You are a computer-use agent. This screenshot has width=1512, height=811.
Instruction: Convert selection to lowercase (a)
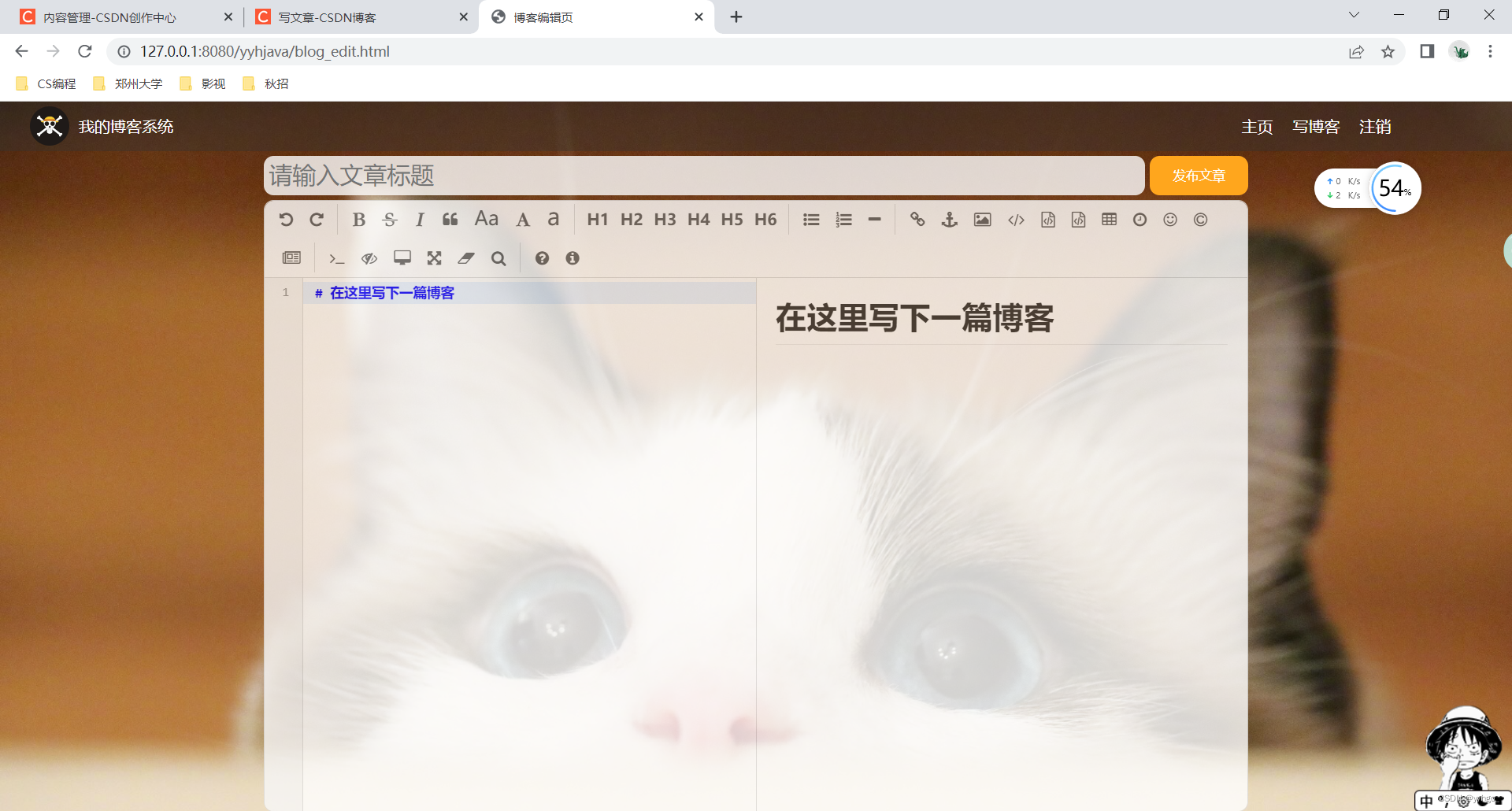(x=554, y=219)
